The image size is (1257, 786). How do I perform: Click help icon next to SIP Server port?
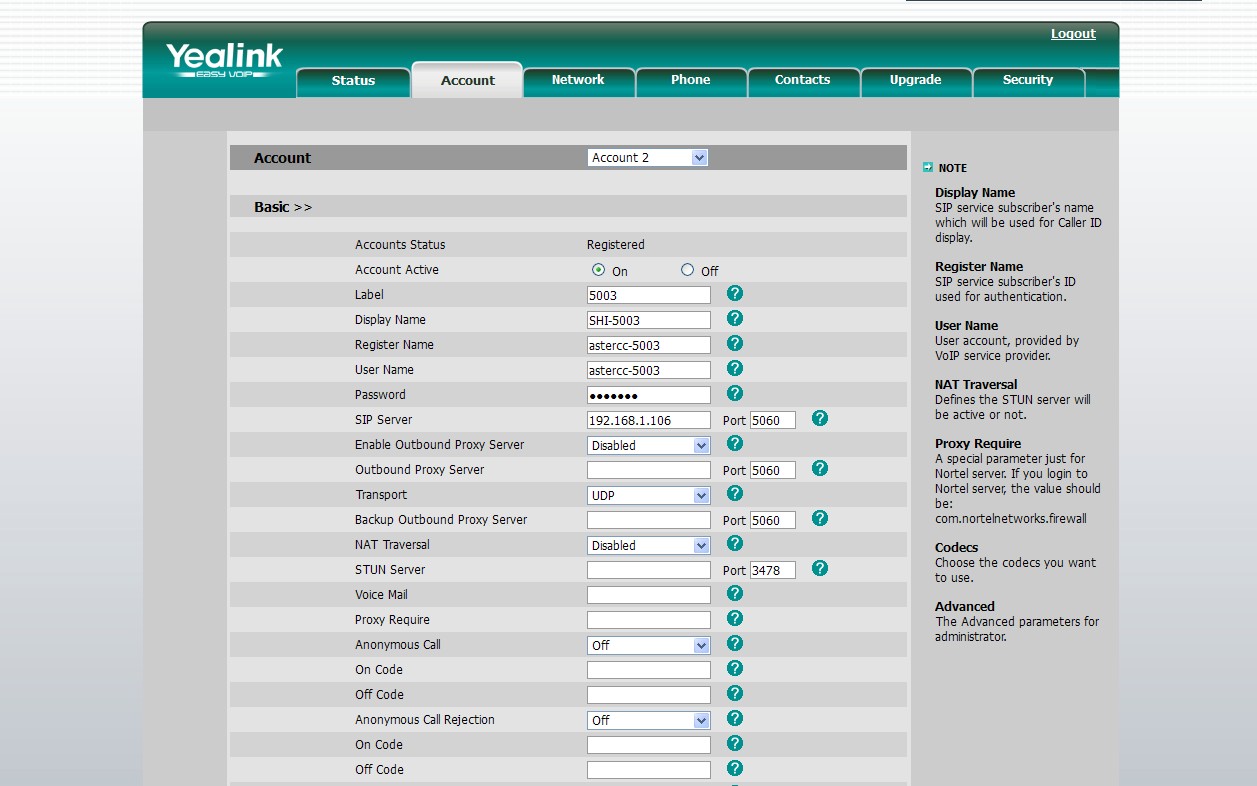(x=820, y=419)
